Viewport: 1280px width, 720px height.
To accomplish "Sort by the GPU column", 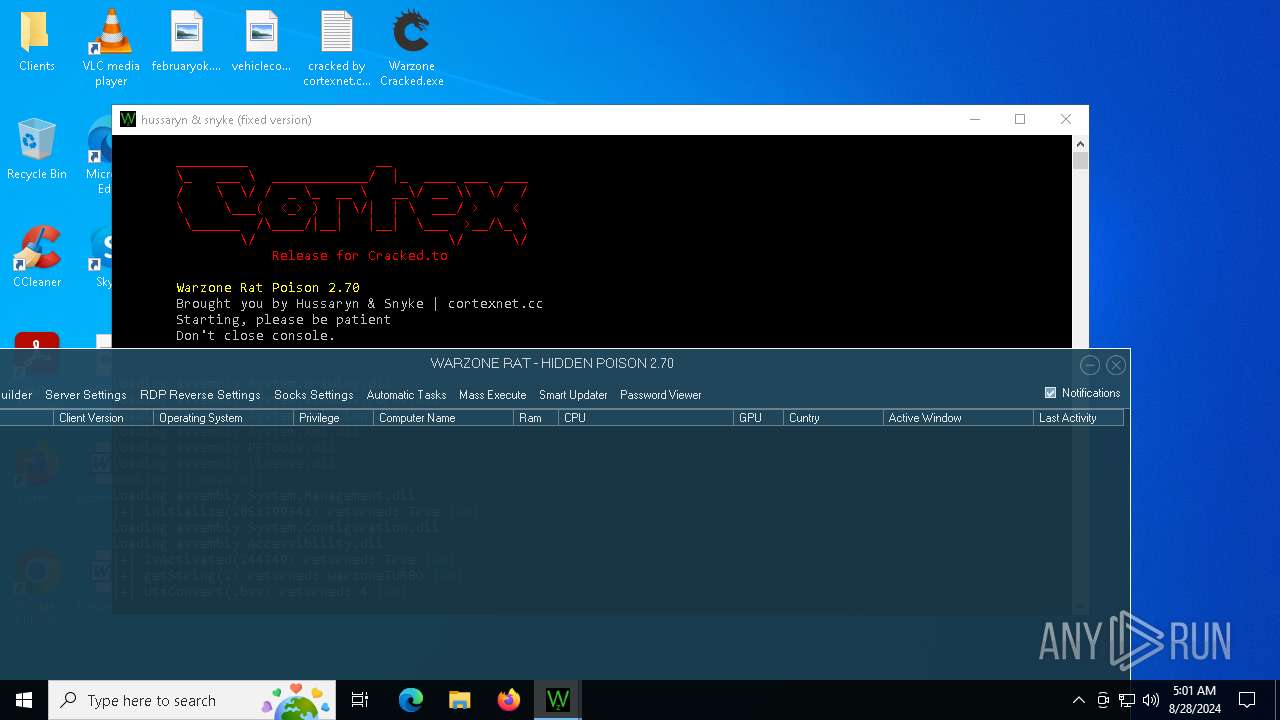I will (758, 418).
